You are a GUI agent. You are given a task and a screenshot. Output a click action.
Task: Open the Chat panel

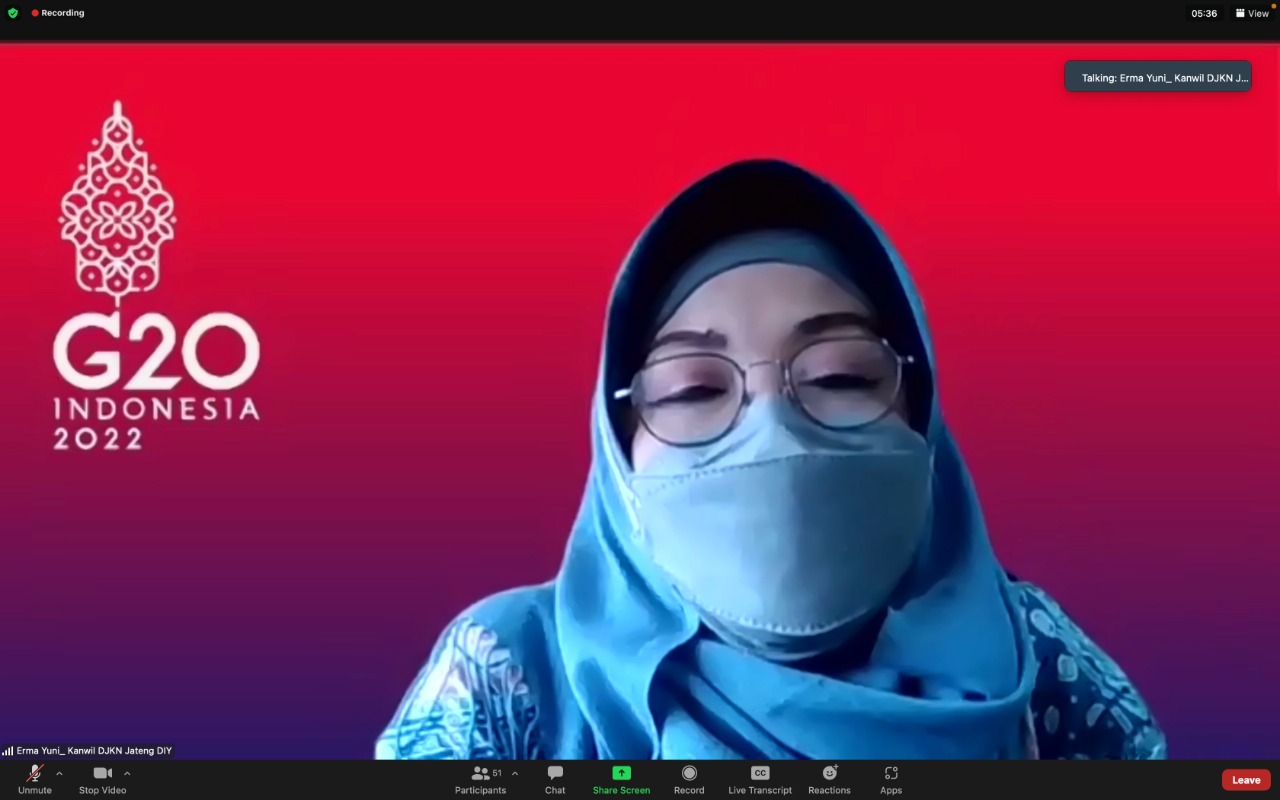pos(555,779)
